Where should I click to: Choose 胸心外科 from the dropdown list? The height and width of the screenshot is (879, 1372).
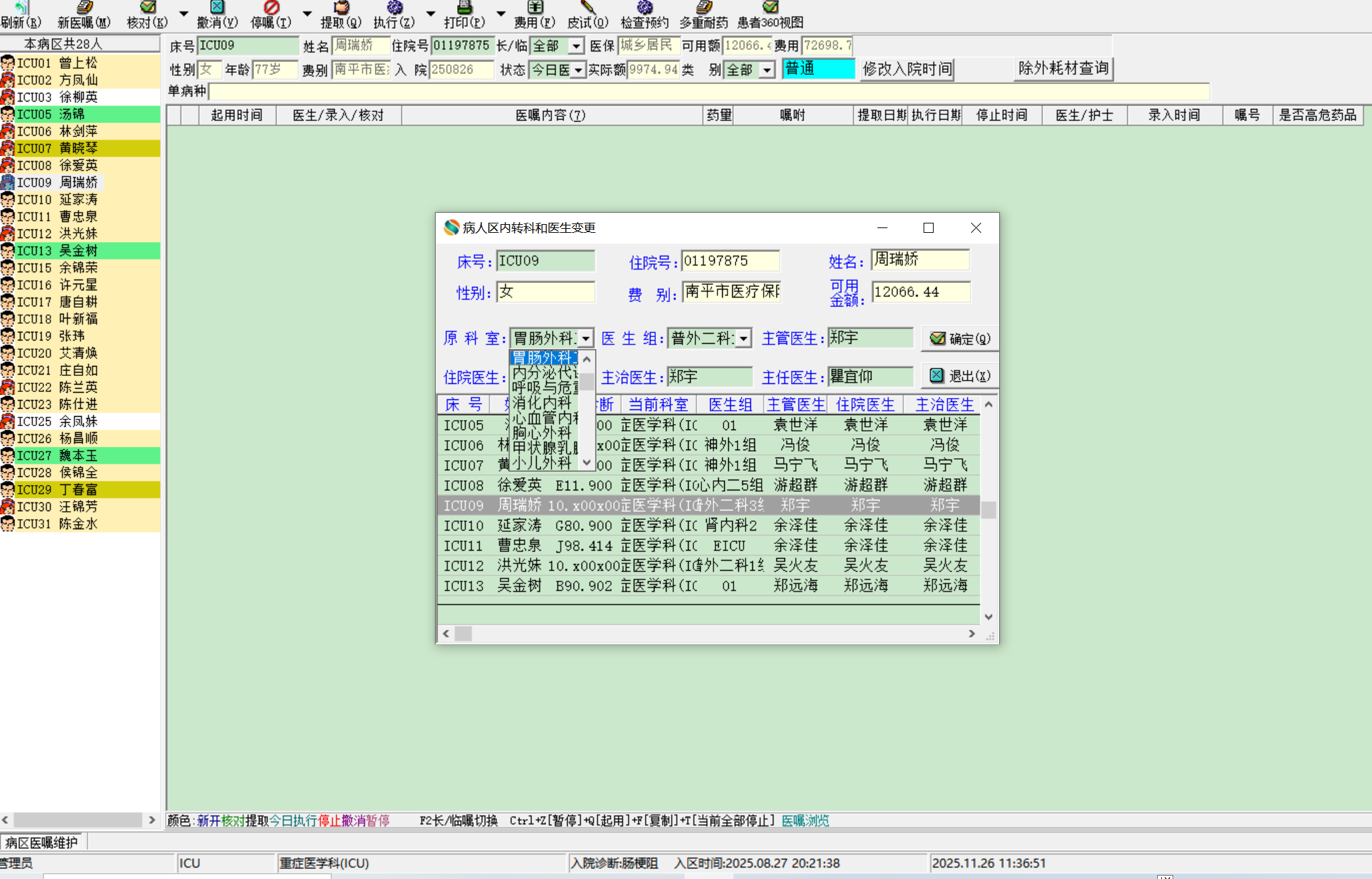click(541, 433)
